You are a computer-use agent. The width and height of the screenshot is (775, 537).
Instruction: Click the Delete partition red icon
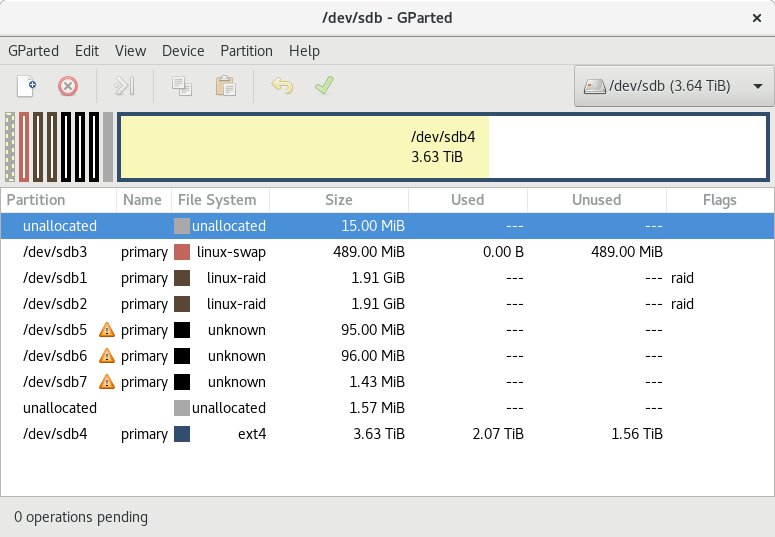click(x=68, y=86)
